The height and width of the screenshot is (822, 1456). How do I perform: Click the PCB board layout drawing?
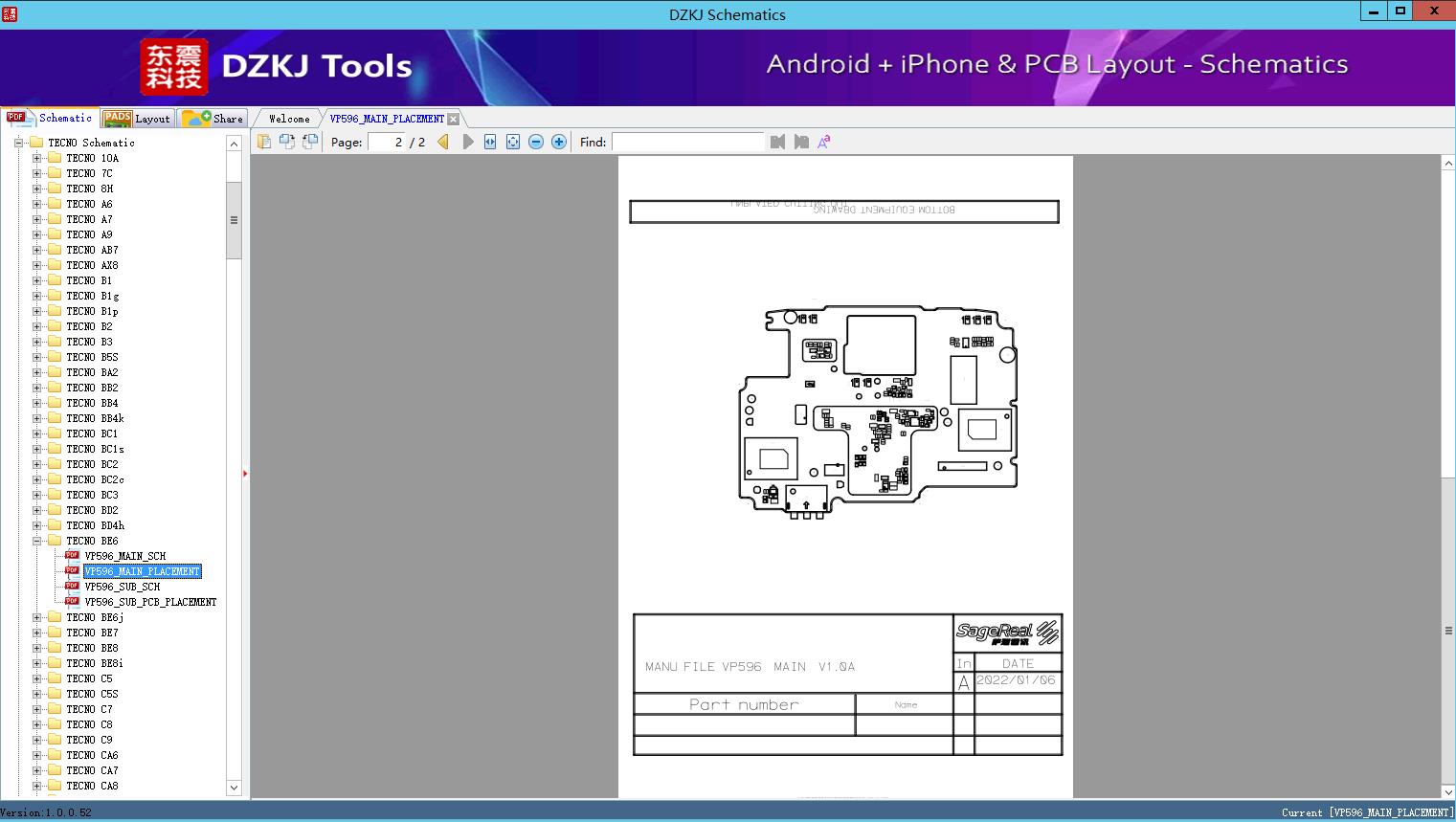pos(878,412)
